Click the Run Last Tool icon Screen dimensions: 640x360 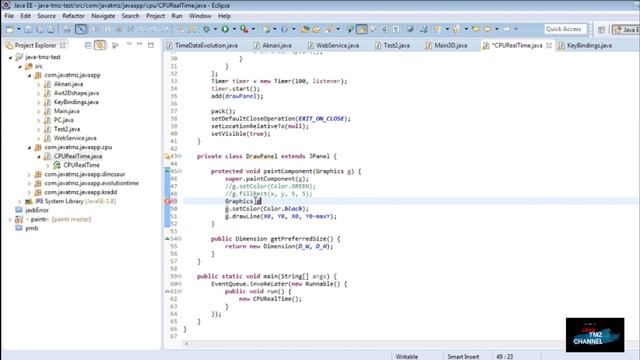point(244,29)
